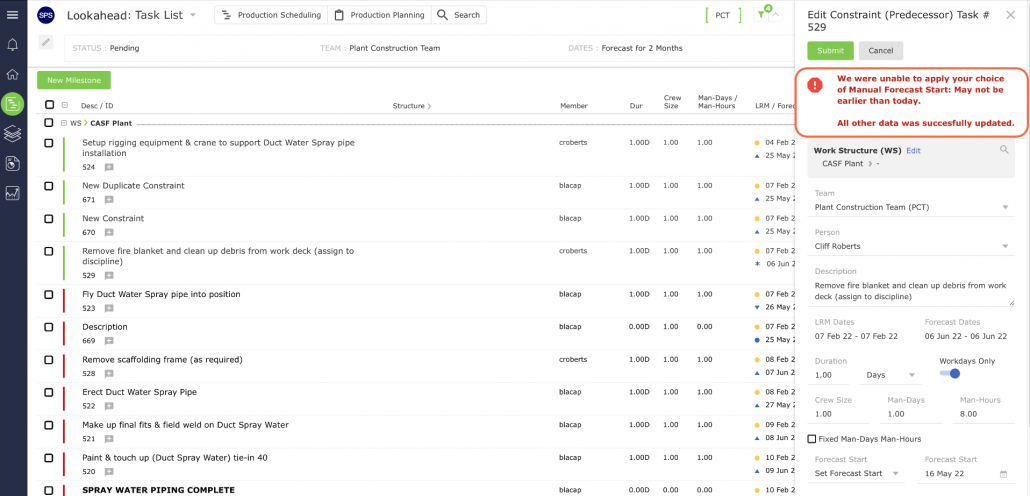This screenshot has height=496, width=1030.
Task: Open the Search menu item
Action: click(x=459, y=15)
